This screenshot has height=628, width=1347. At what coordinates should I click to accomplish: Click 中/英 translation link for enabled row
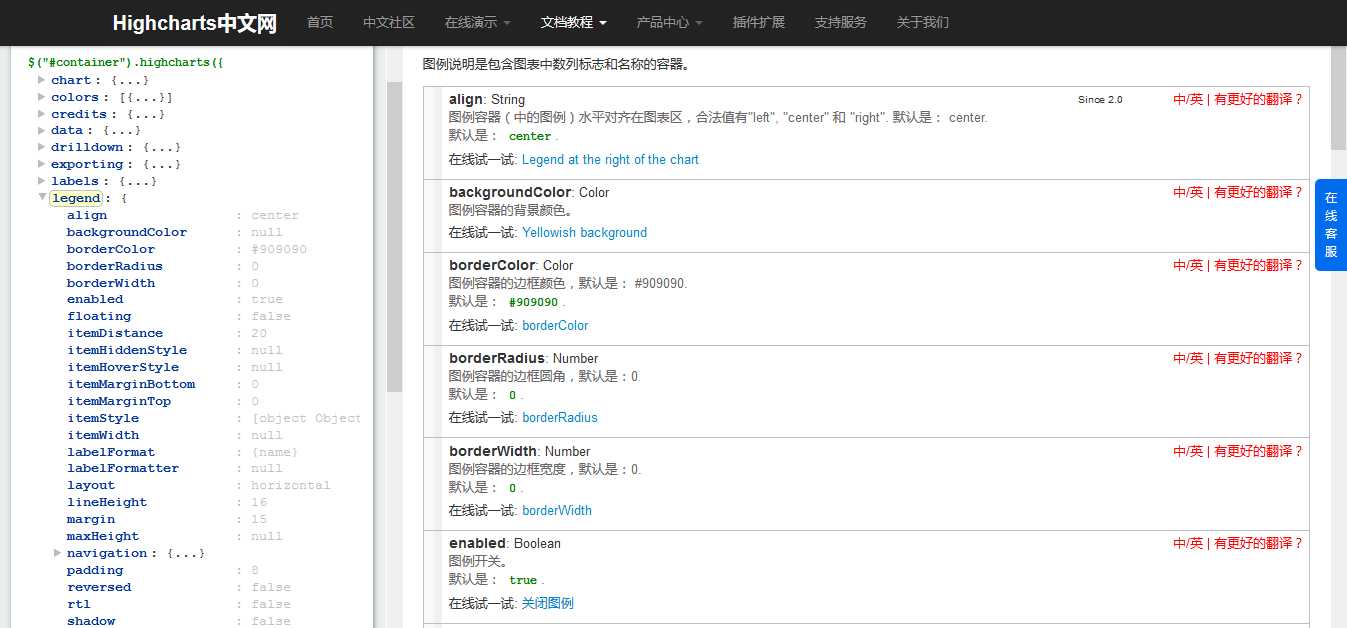(x=1188, y=543)
